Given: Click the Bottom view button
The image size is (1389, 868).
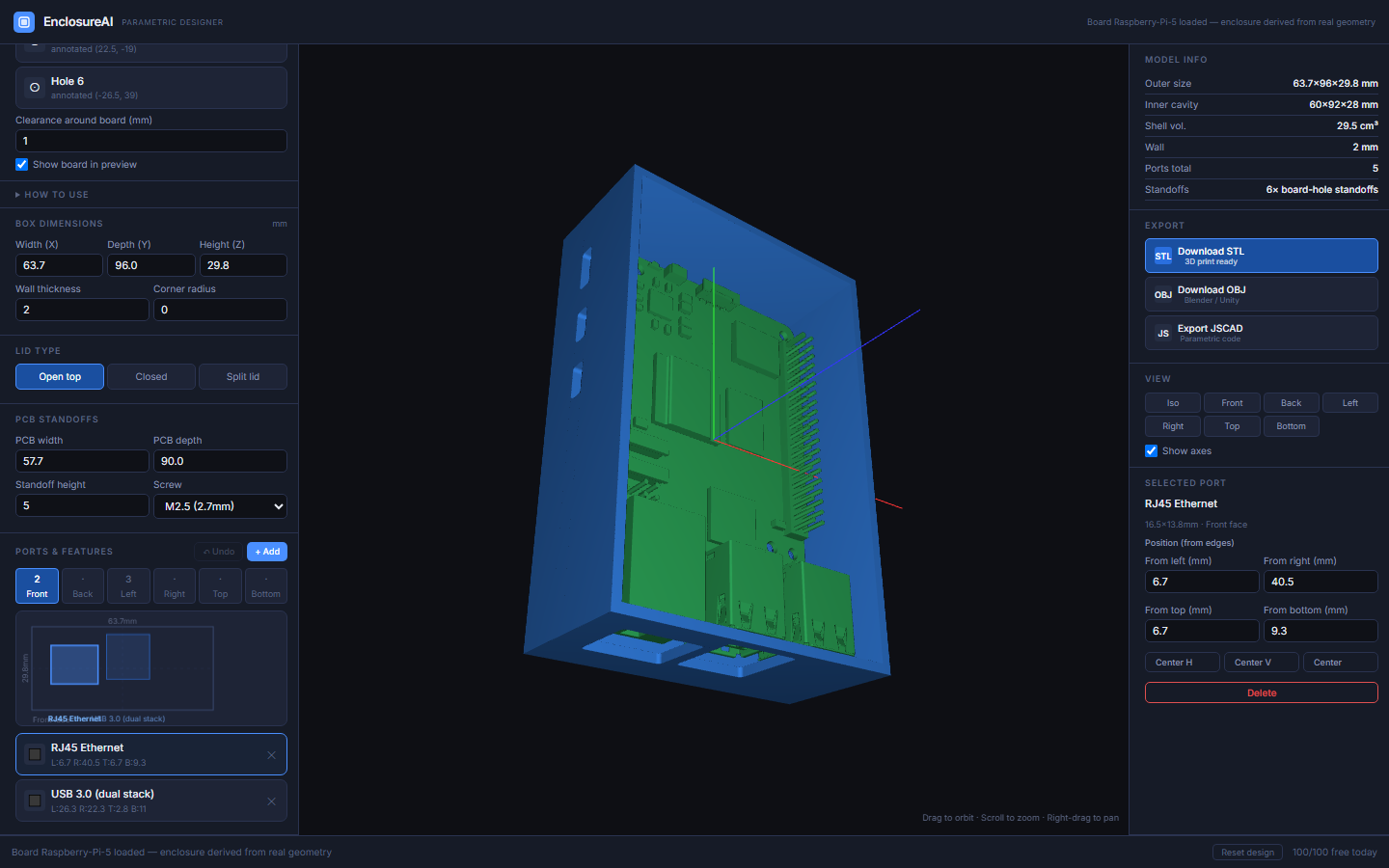Looking at the screenshot, I should tap(1291, 426).
